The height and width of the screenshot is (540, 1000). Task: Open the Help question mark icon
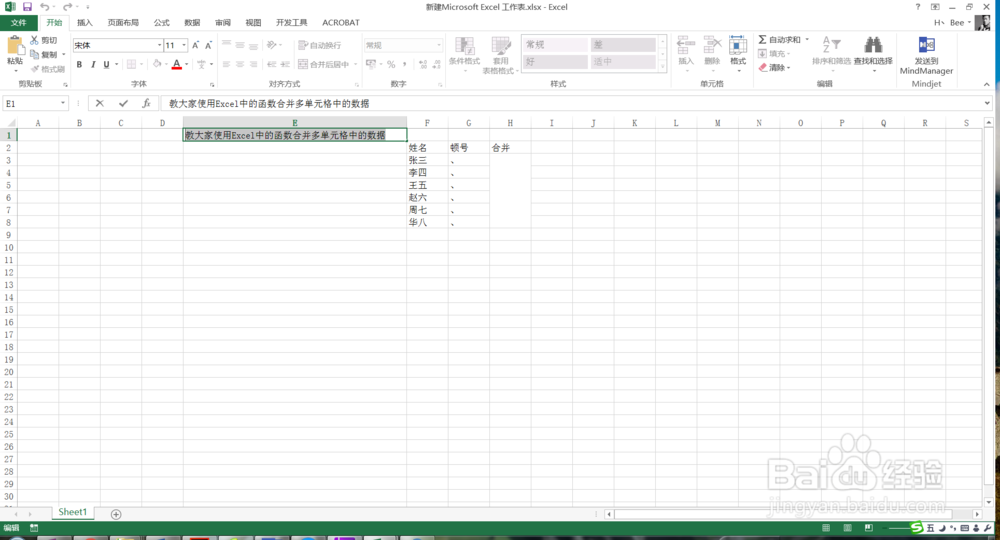coord(918,7)
